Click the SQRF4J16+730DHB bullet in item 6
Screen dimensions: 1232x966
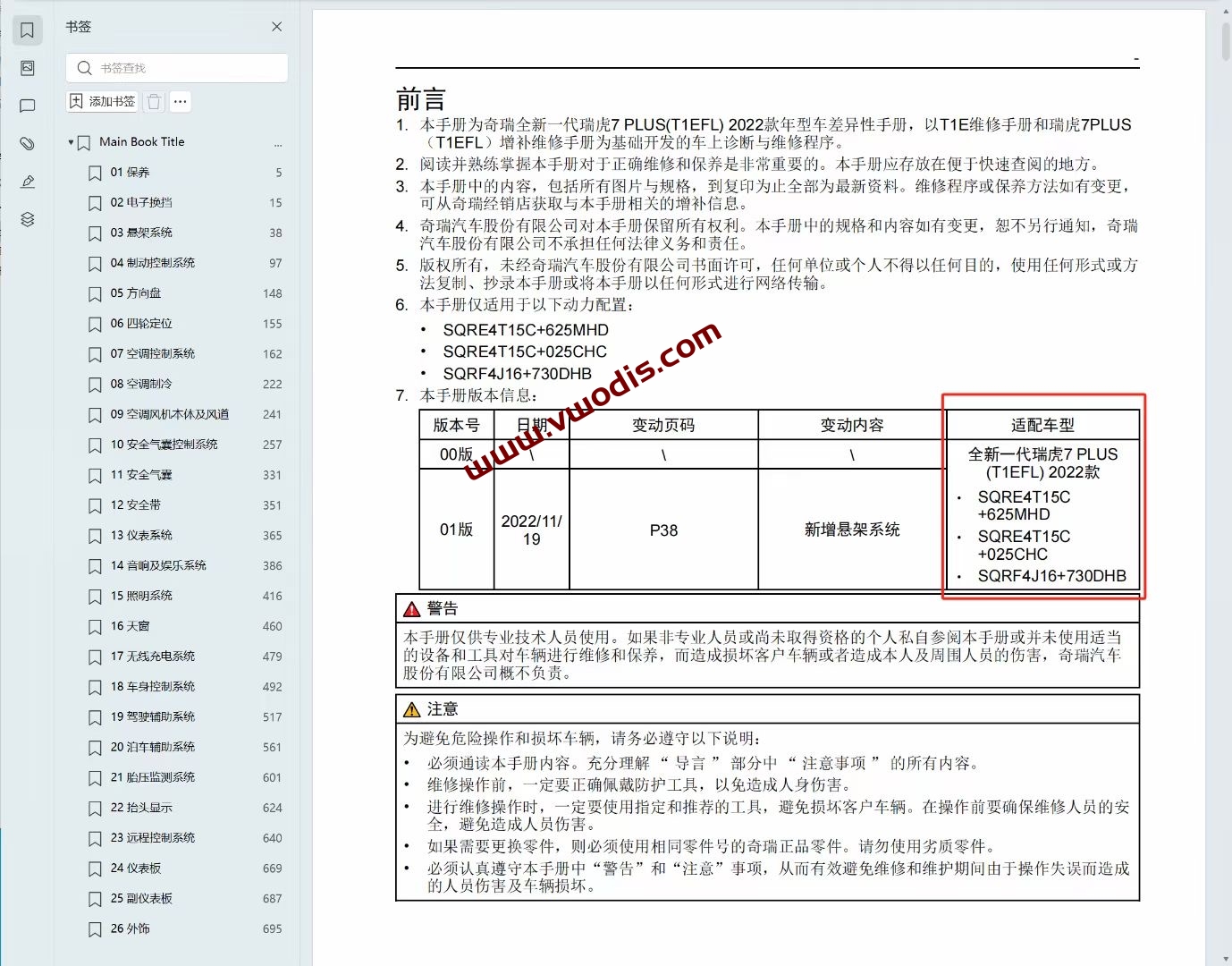pyautogui.click(x=518, y=374)
